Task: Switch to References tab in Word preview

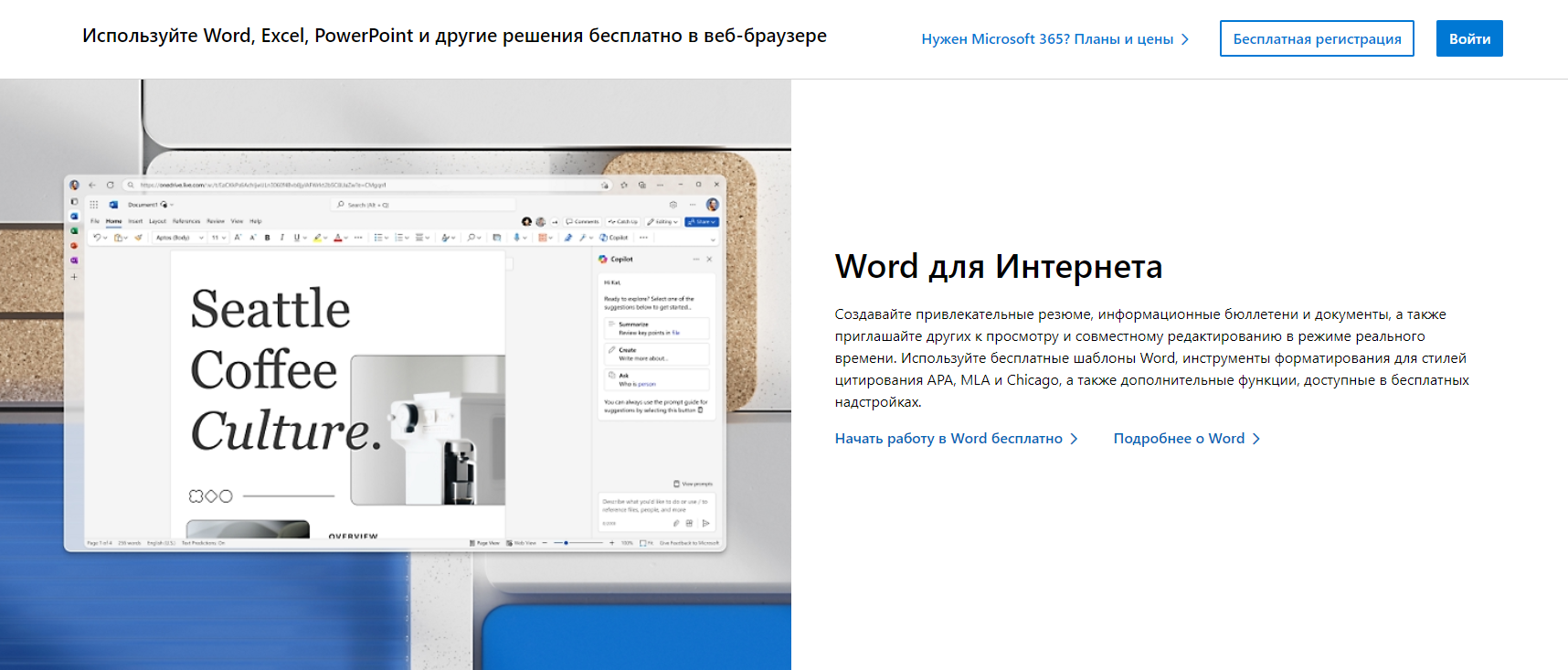Action: point(186,221)
